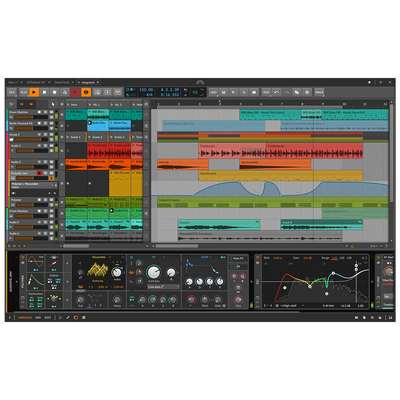Click the device panel icon in bottom bar
400x400 pixels.
(76, 318)
